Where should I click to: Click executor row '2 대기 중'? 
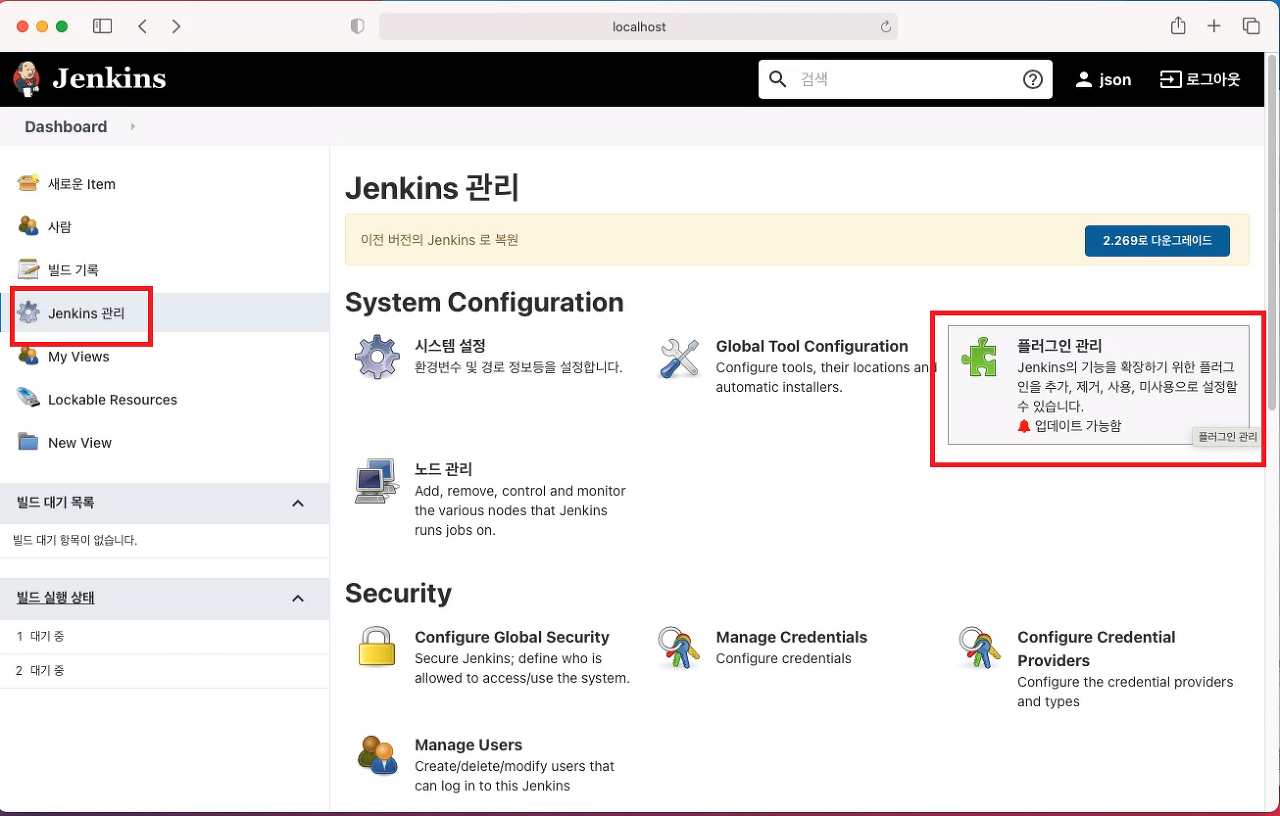pyautogui.click(x=165, y=670)
